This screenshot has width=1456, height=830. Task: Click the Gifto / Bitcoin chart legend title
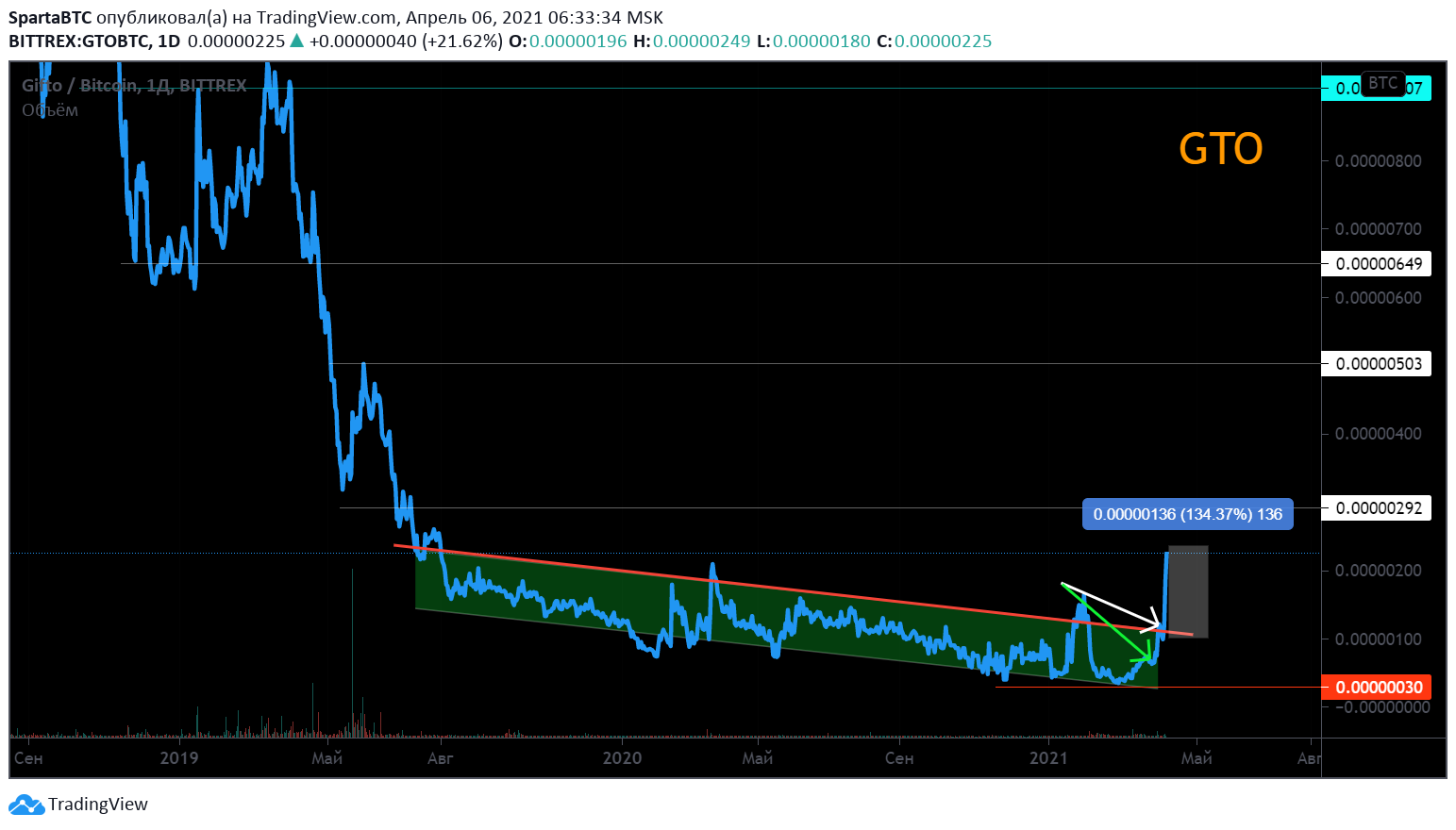tap(134, 86)
